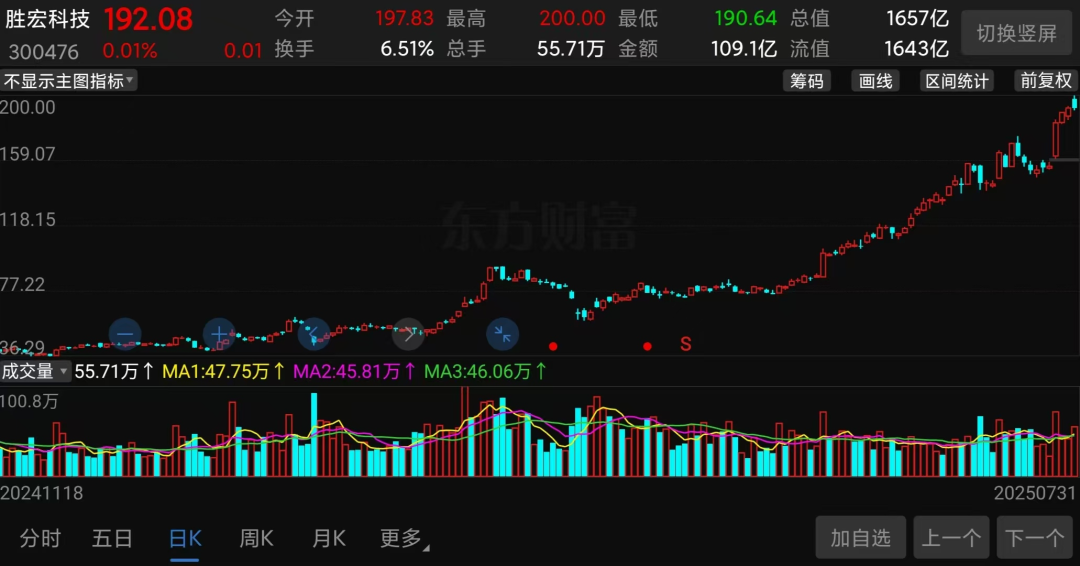
Task: Expand the 更多 period options
Action: (405, 538)
